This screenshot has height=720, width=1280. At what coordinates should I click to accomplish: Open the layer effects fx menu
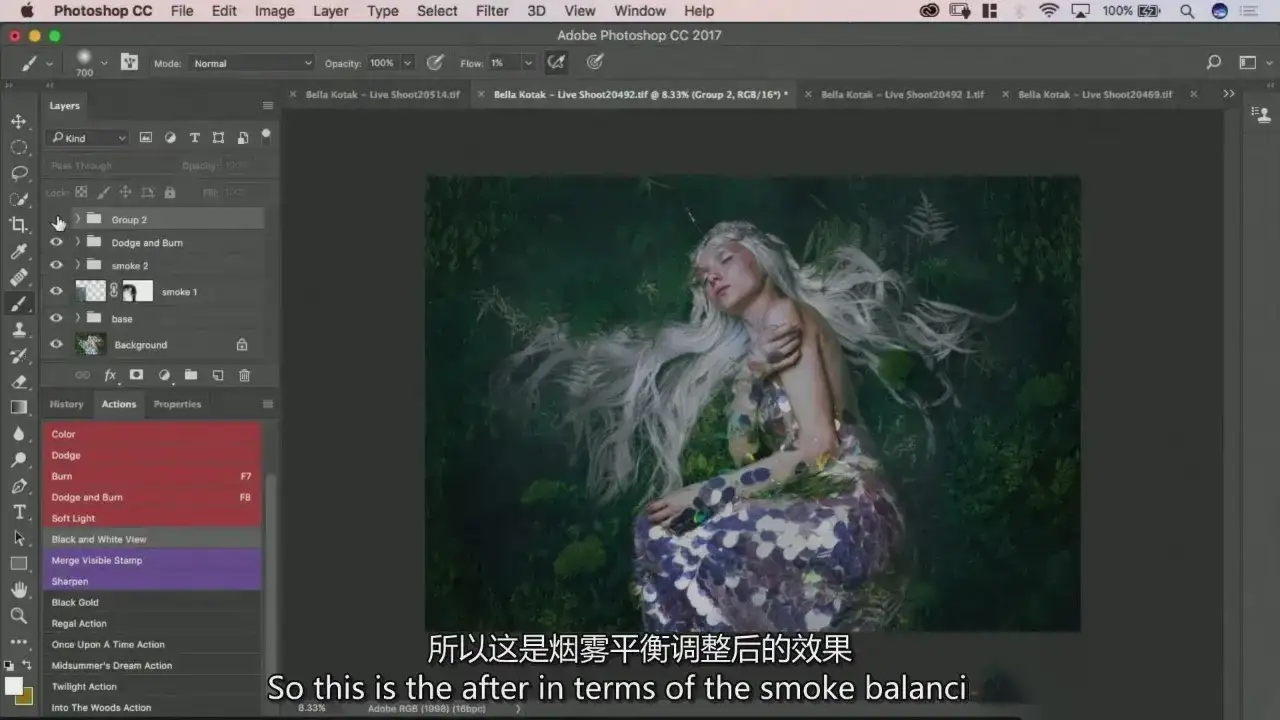click(x=110, y=375)
